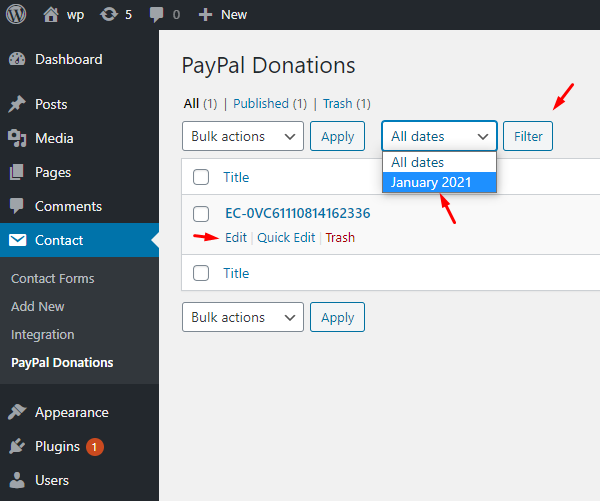Open the comments bubble icon in admin bar
The image size is (600, 501).
click(157, 15)
